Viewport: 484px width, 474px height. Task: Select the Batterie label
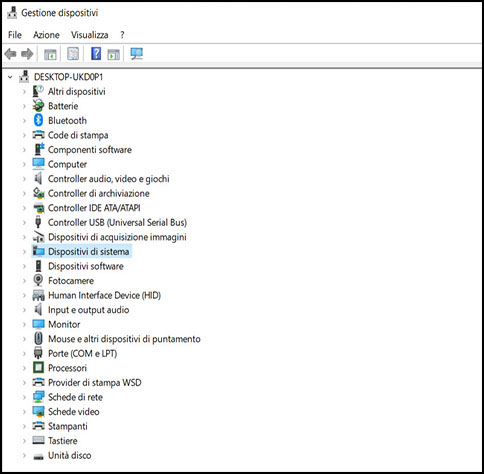(x=63, y=106)
